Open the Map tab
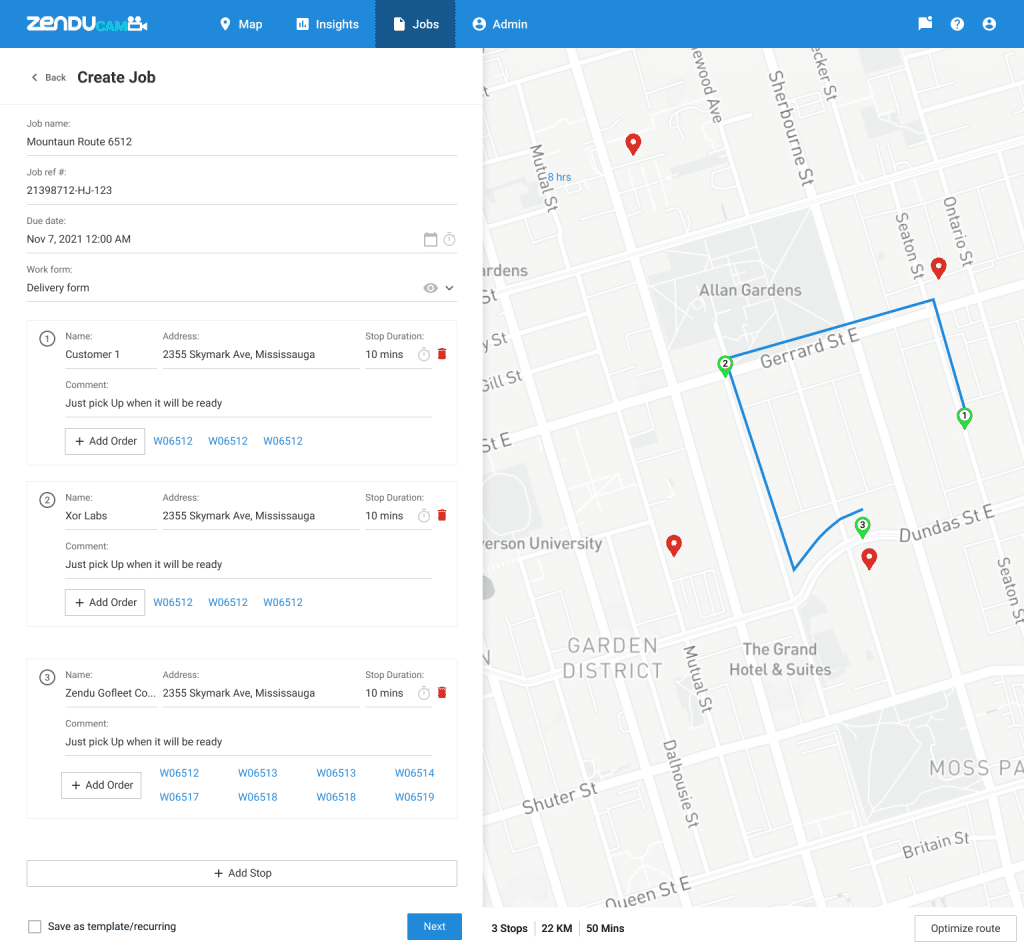Viewport: 1024px width, 950px height. tap(241, 24)
